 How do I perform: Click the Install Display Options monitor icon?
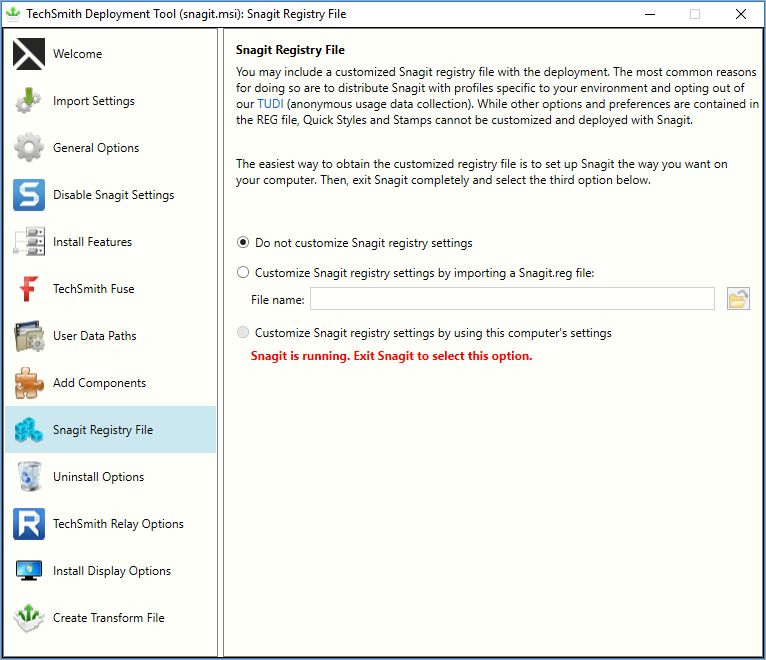coord(29,571)
